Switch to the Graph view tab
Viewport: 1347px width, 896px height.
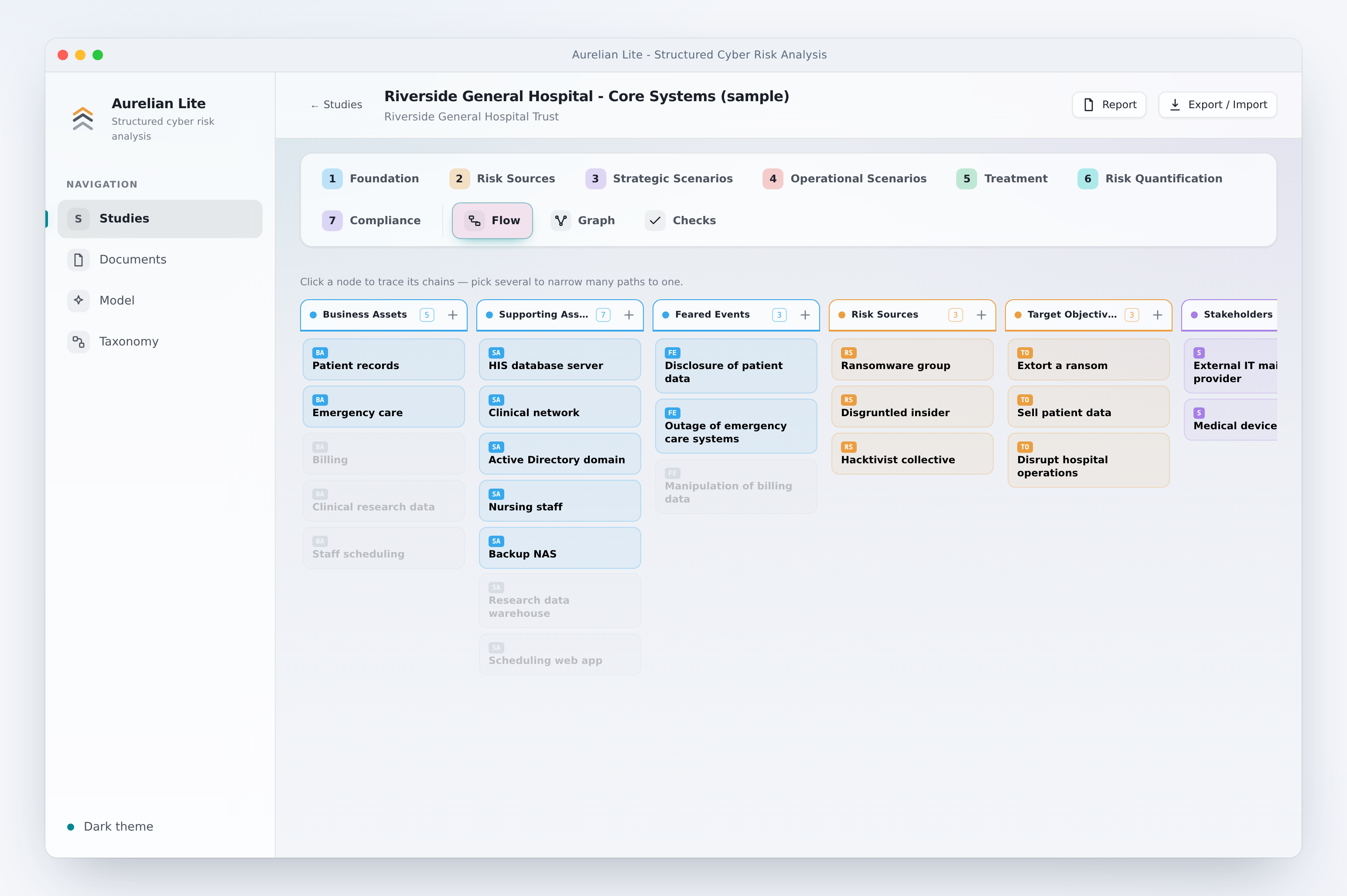click(583, 221)
